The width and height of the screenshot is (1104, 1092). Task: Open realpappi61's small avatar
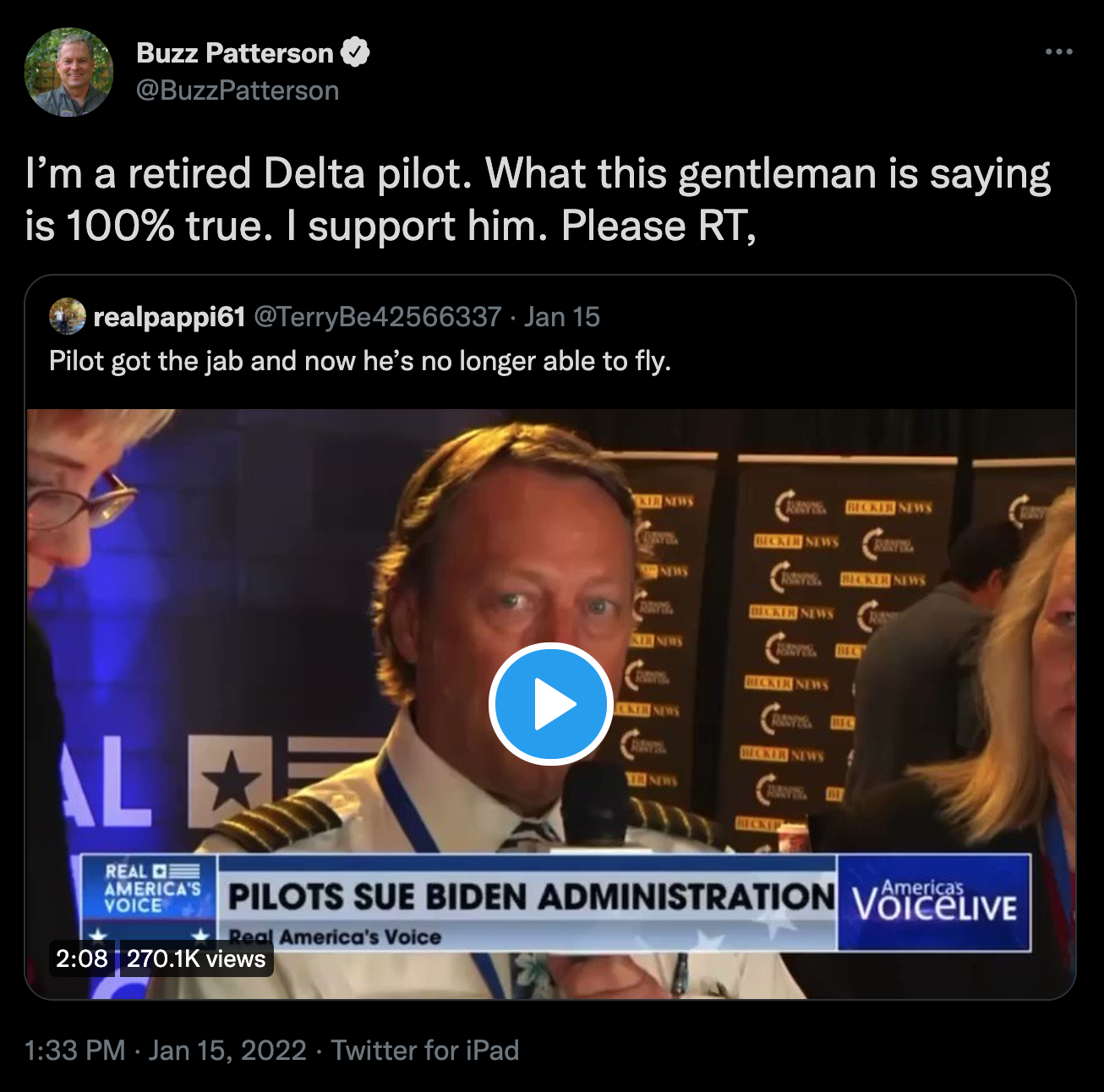click(x=68, y=316)
